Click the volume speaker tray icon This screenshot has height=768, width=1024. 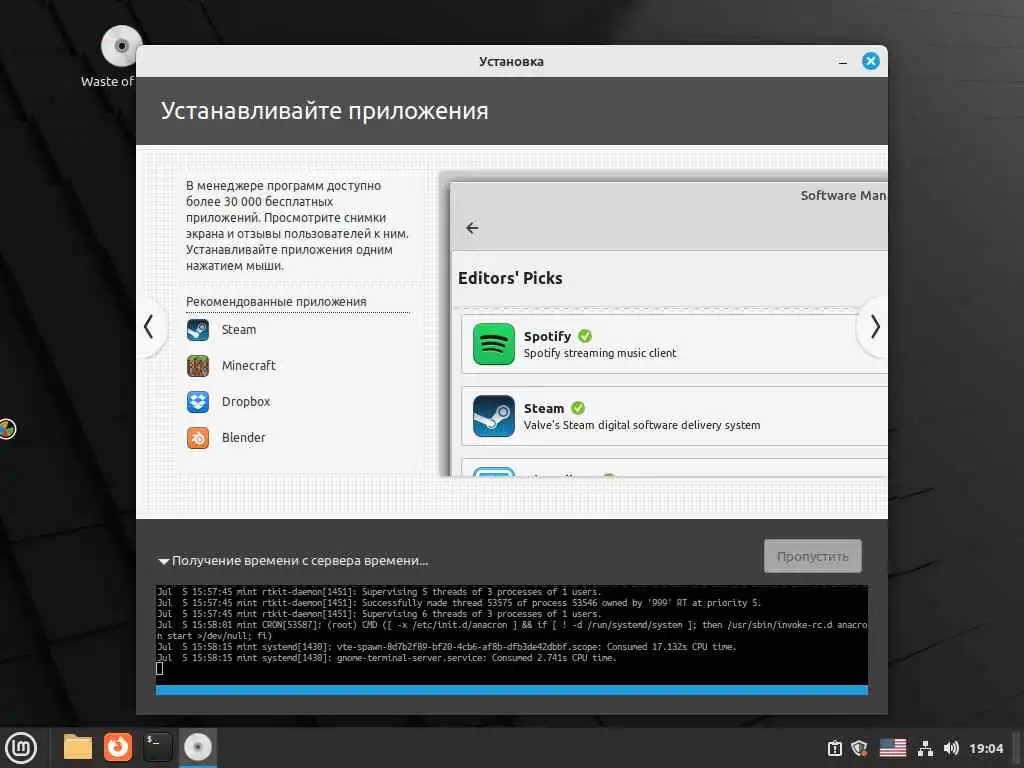pos(951,748)
